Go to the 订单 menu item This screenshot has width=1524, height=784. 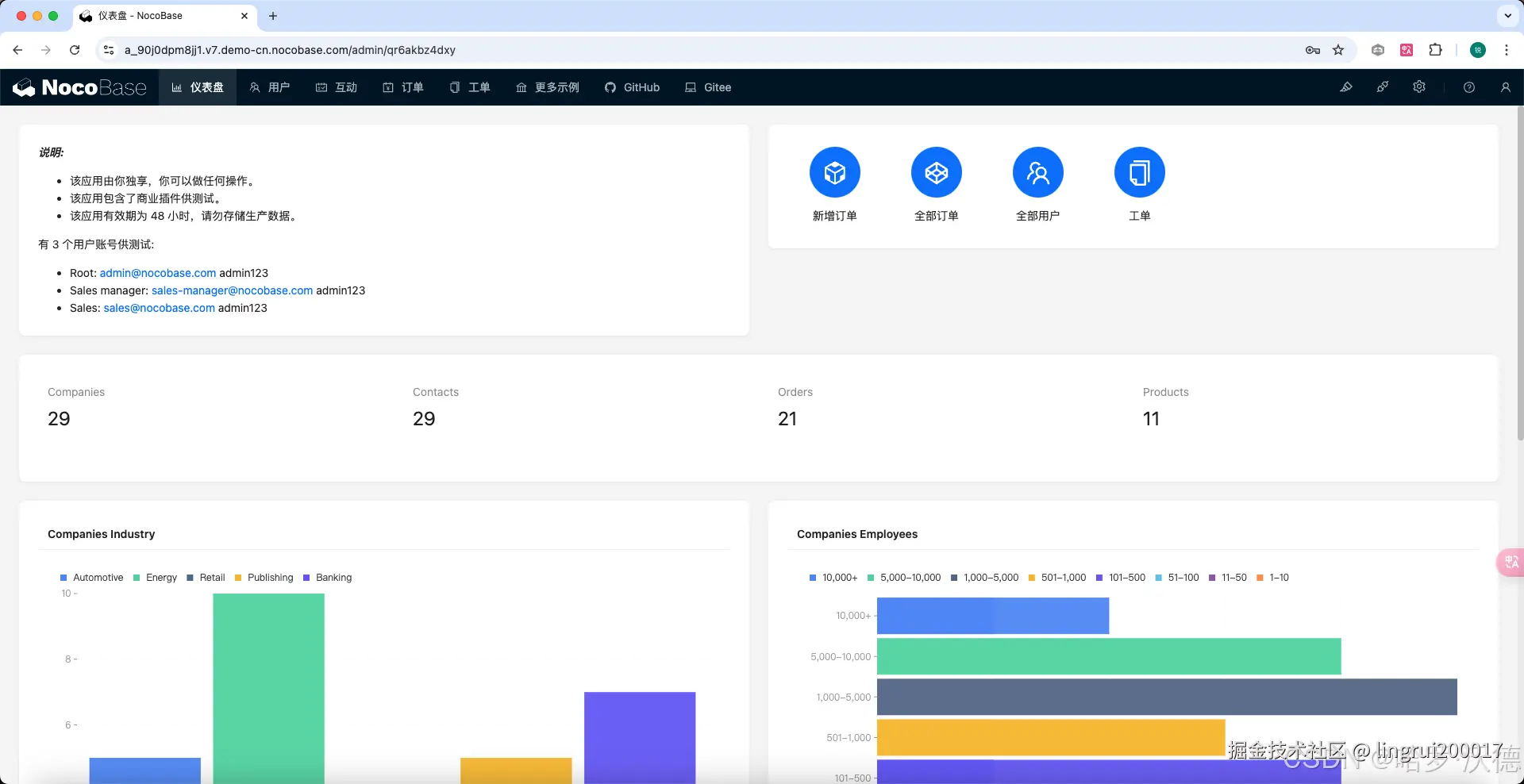(403, 87)
